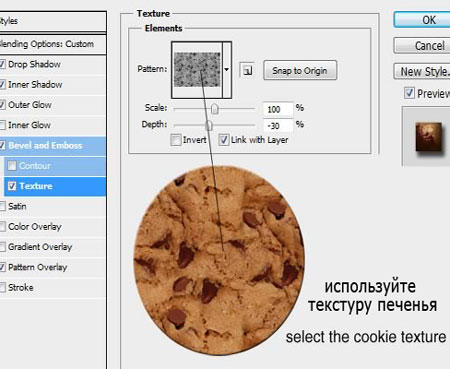Enable the Inner Glow checkbox
450x369 pixels.
coord(2,125)
